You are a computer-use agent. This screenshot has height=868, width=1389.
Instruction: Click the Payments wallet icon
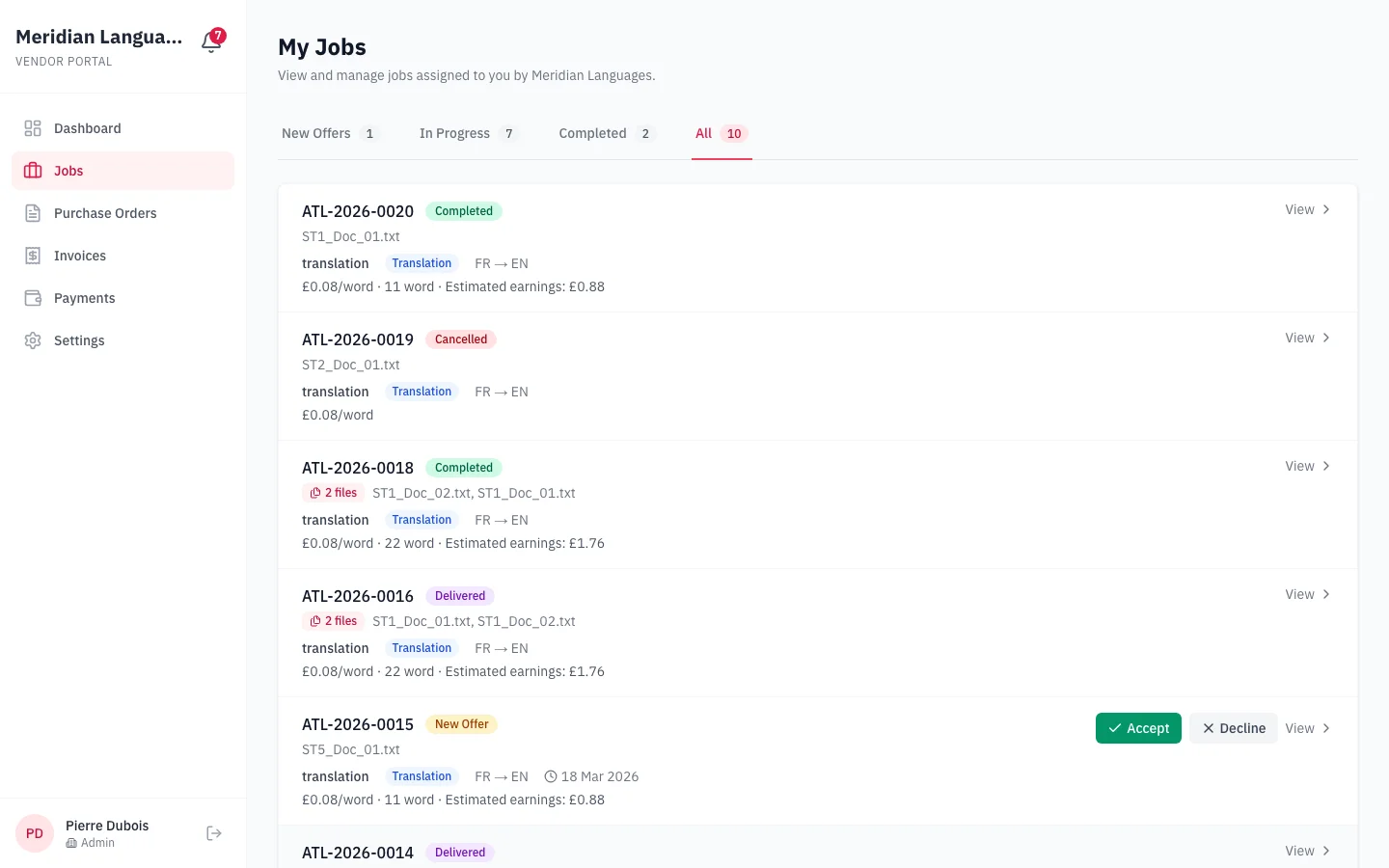[33, 298]
